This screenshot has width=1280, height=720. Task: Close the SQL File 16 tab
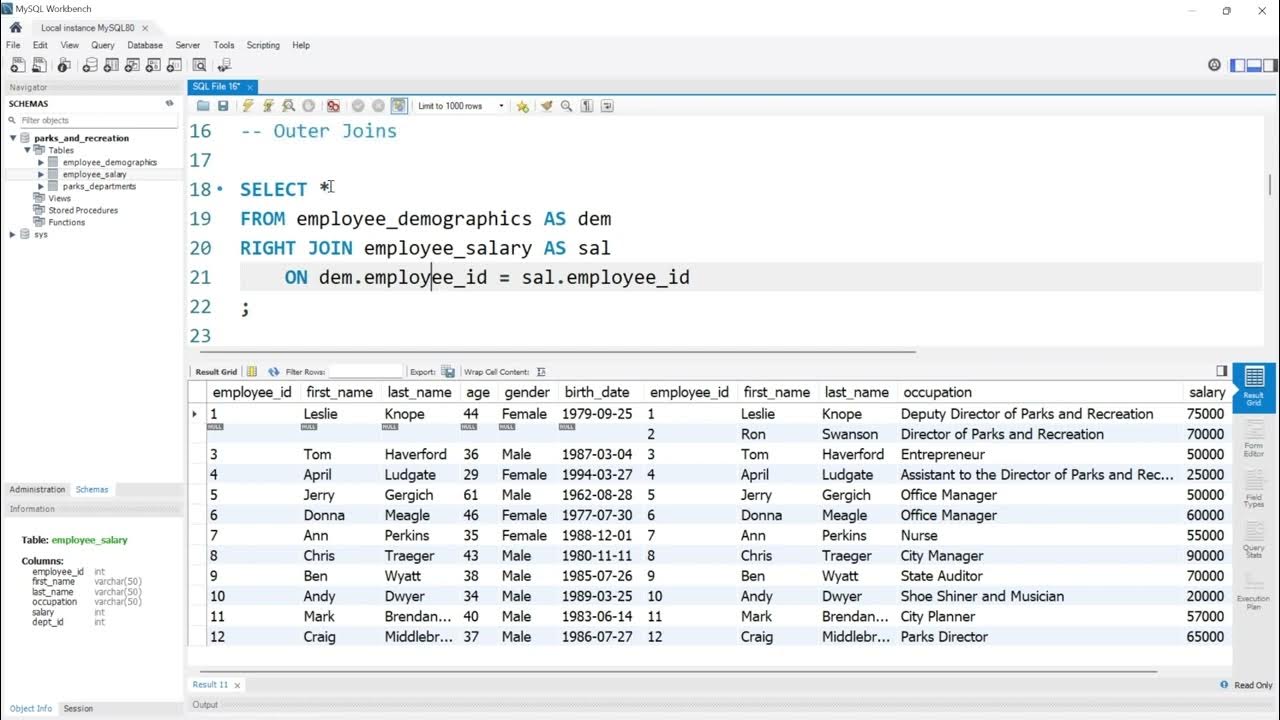(250, 87)
